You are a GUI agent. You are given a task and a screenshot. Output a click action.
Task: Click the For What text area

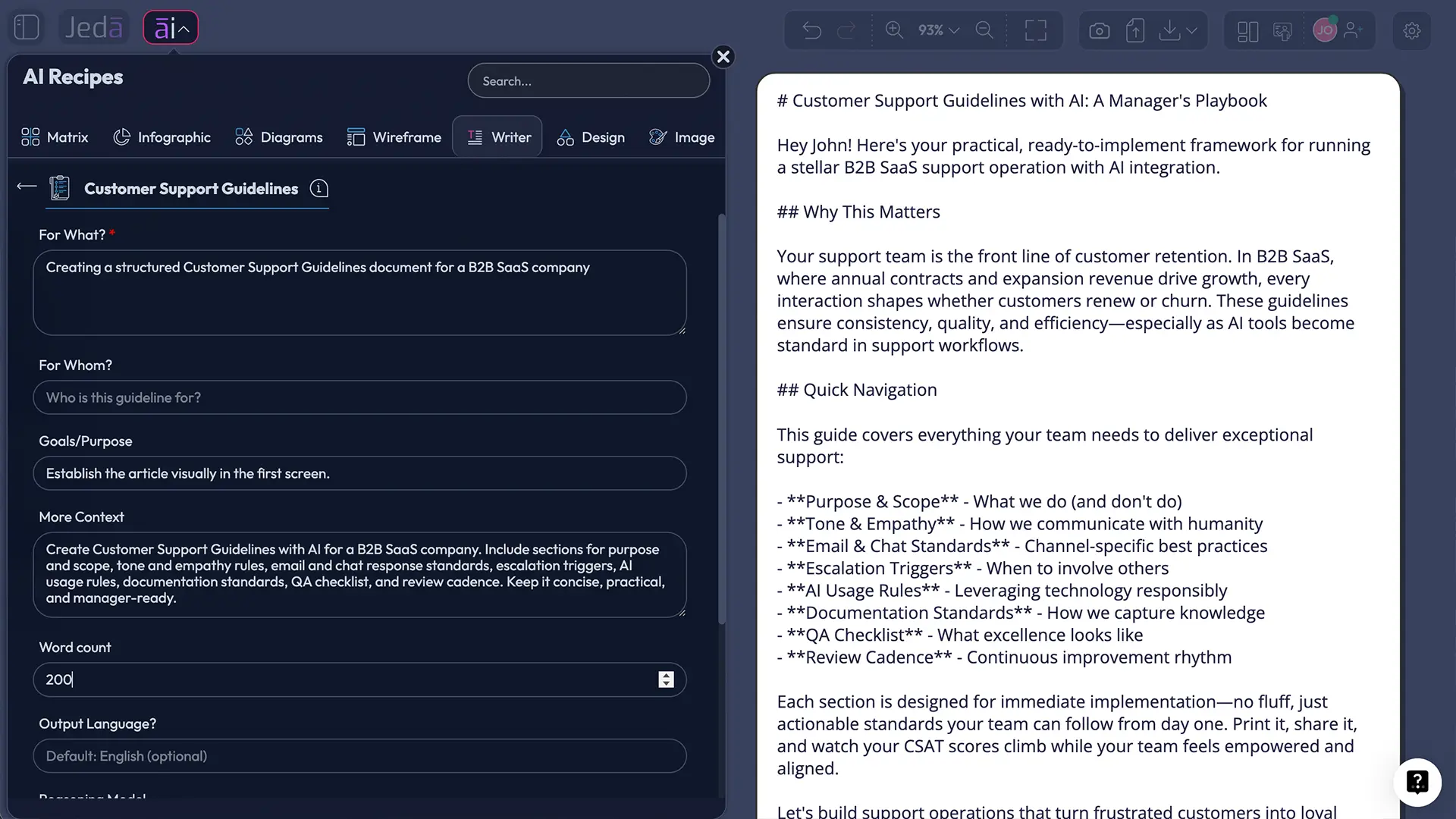359,293
